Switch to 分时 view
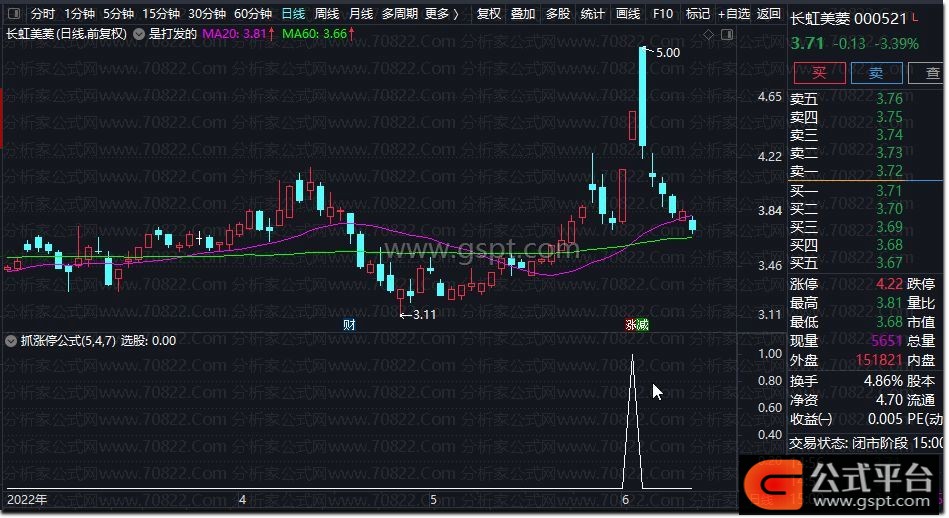Image resolution: width=949 pixels, height=518 pixels. [42, 13]
